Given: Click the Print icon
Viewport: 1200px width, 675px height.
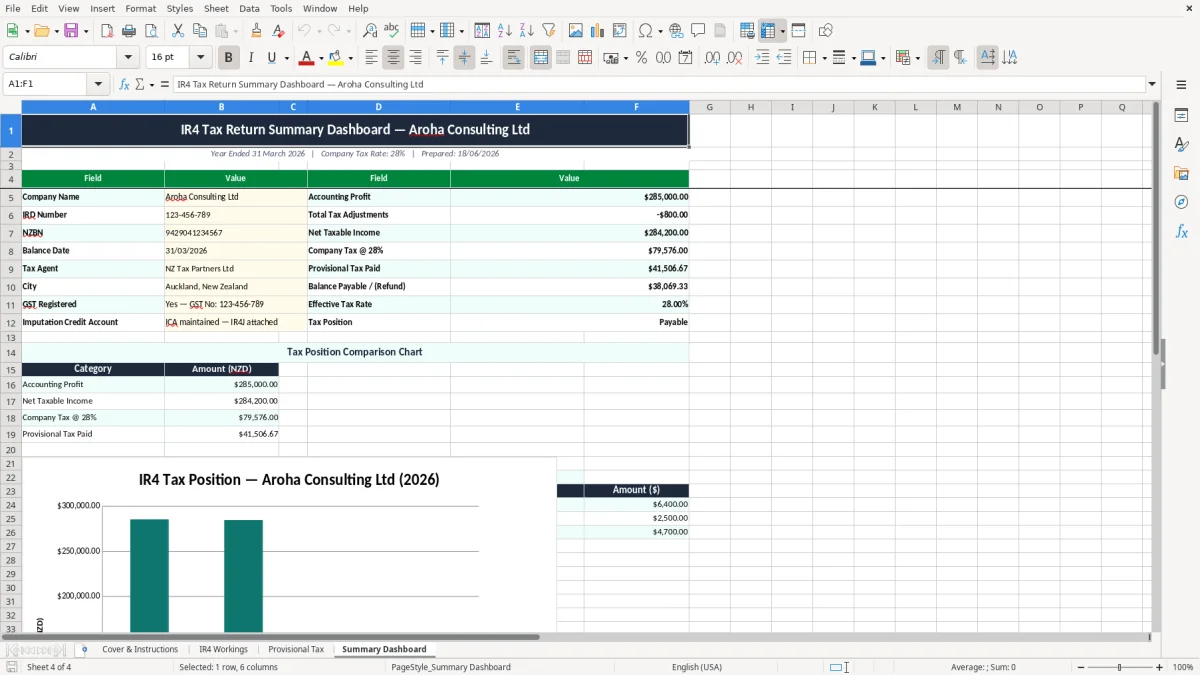Looking at the screenshot, I should [129, 31].
